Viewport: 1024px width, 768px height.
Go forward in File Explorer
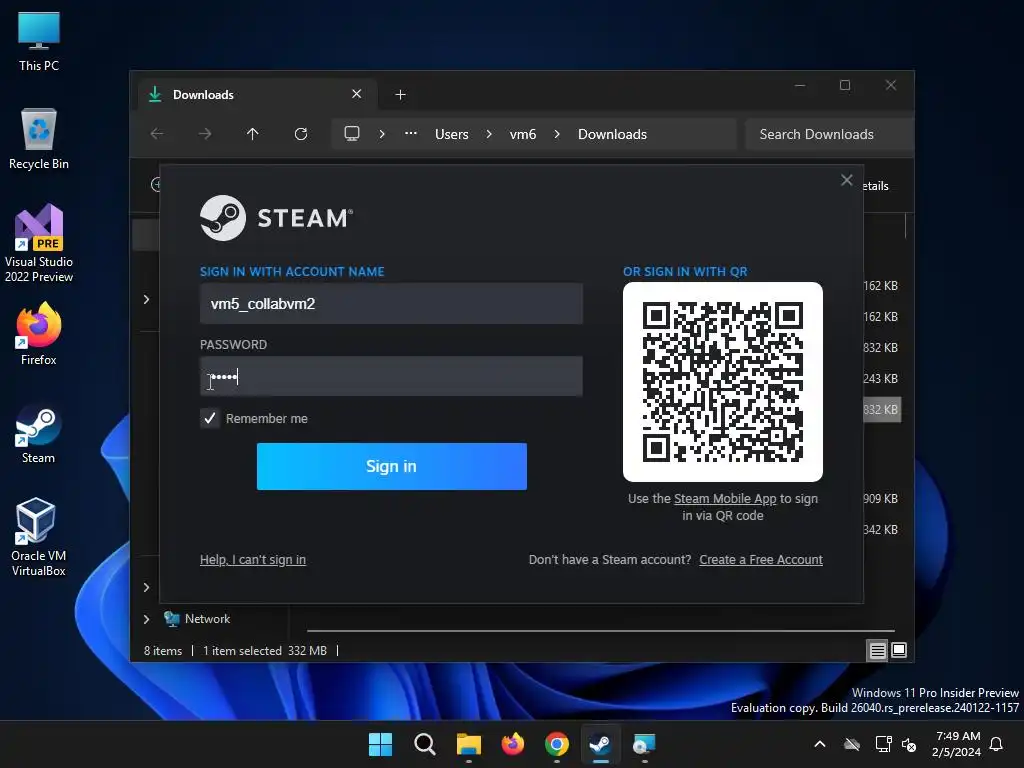(205, 134)
